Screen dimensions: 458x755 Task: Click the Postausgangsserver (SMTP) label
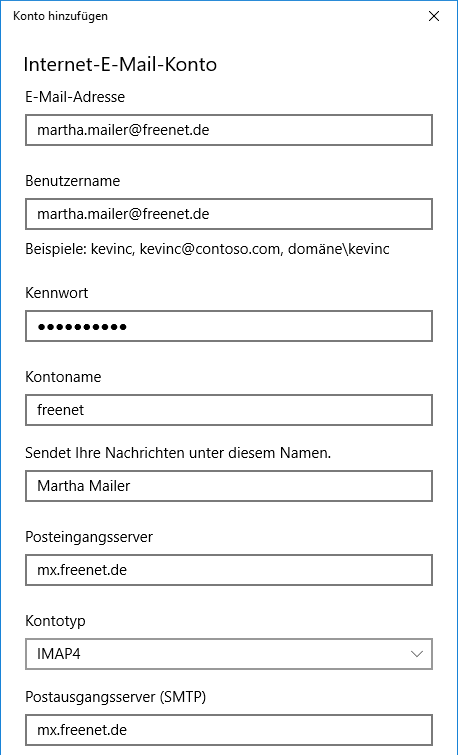pos(116,697)
